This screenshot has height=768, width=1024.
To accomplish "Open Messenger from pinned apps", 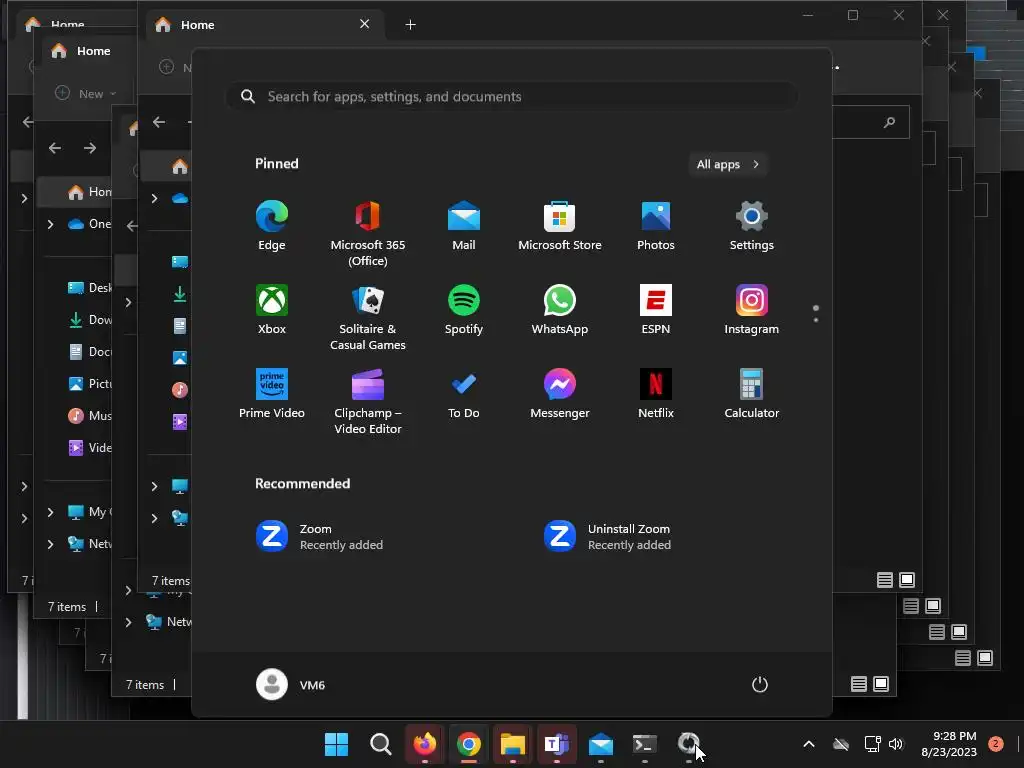I will (x=560, y=394).
